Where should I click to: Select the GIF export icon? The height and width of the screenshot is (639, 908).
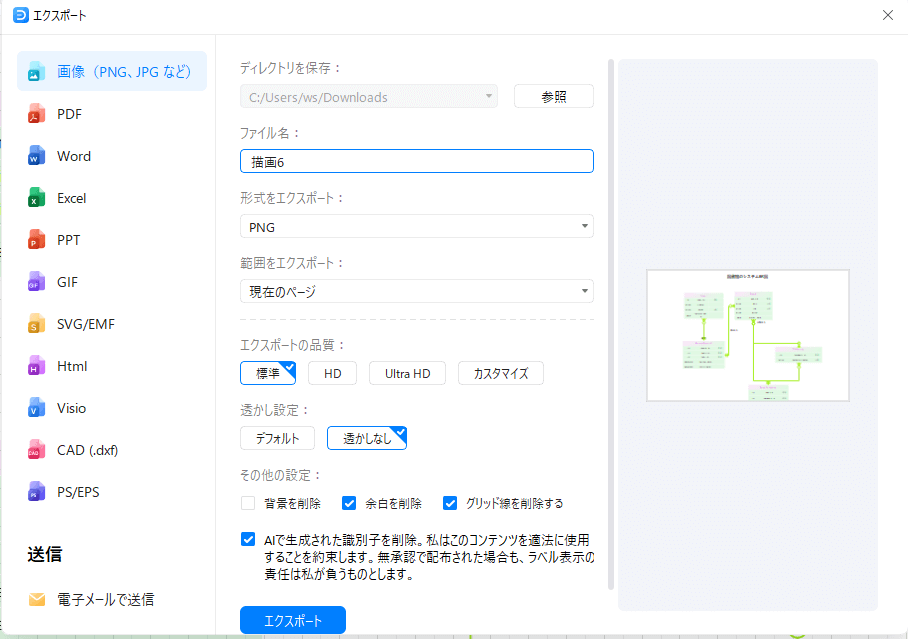coord(37,282)
